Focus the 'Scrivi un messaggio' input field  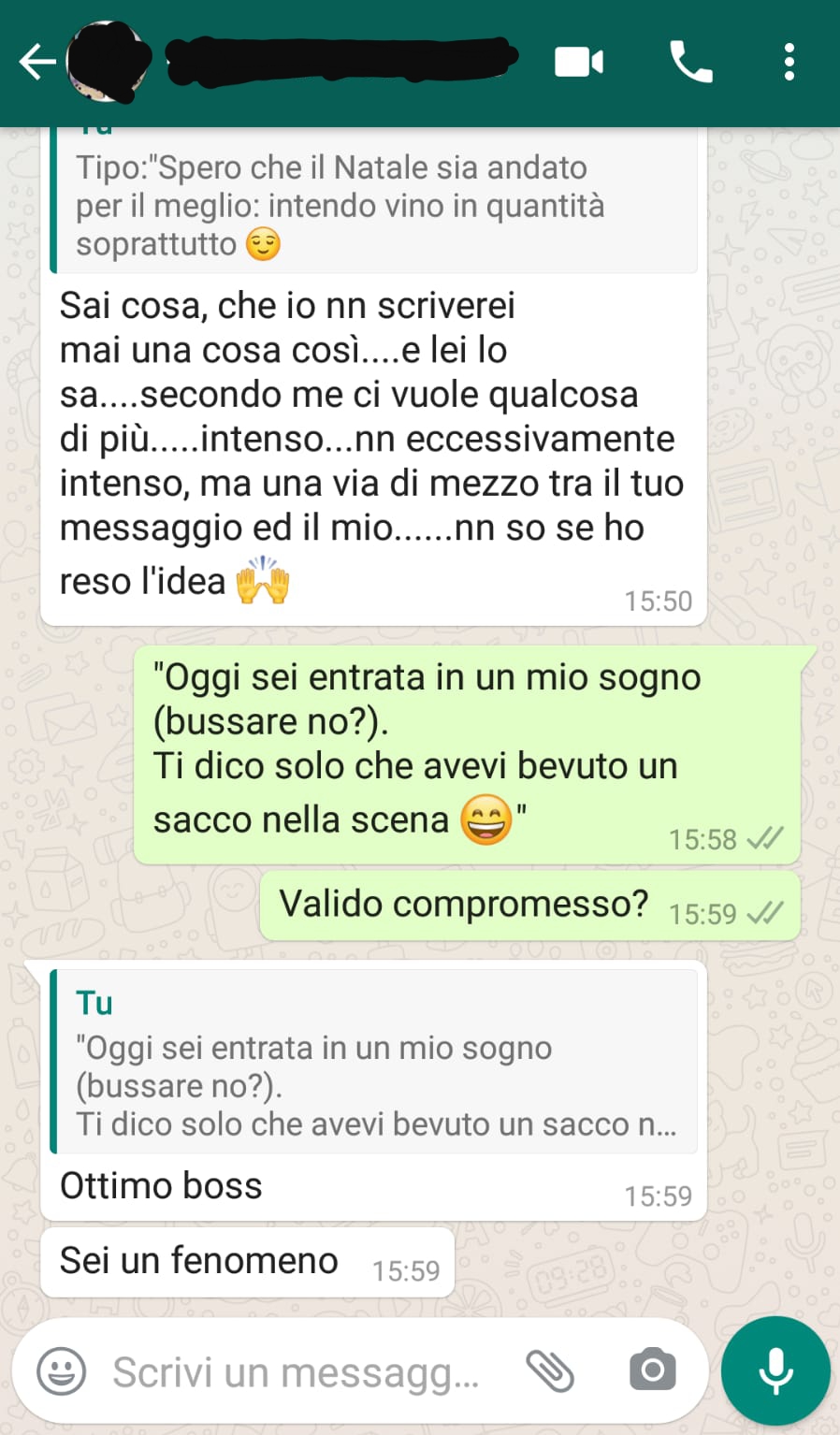click(295, 1372)
